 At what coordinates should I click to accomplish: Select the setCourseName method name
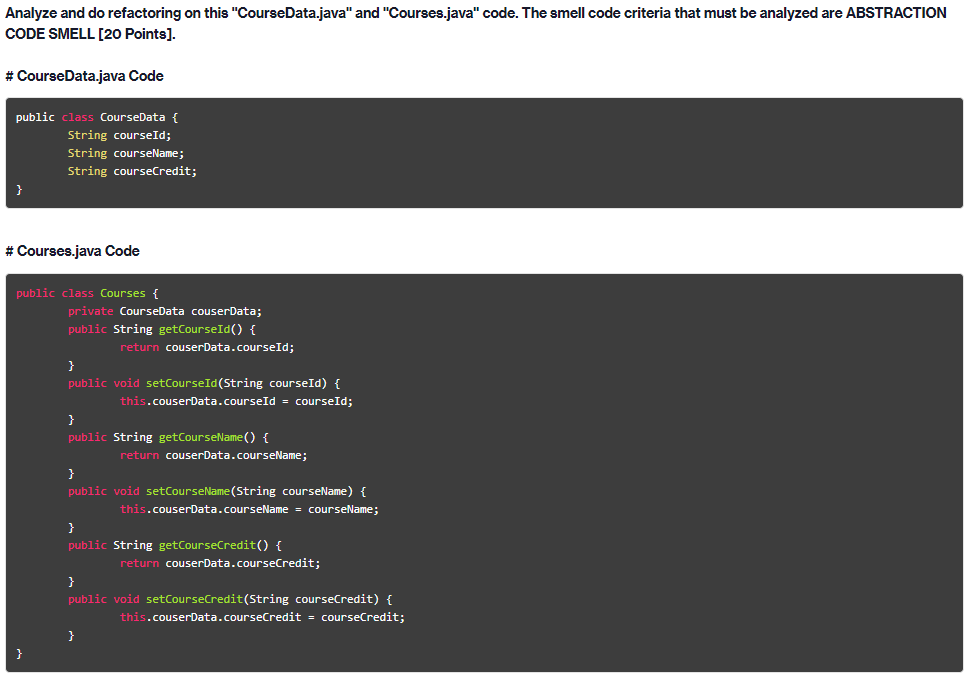(x=190, y=490)
